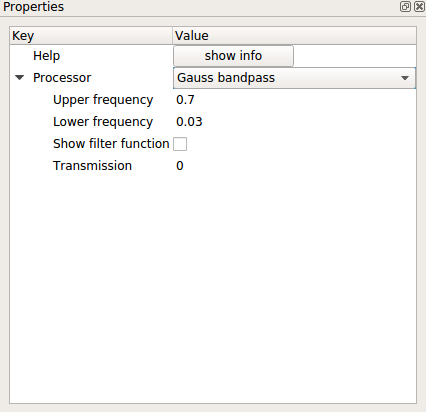Select the Help row label
Image resolution: width=426 pixels, height=412 pixels.
(47, 56)
